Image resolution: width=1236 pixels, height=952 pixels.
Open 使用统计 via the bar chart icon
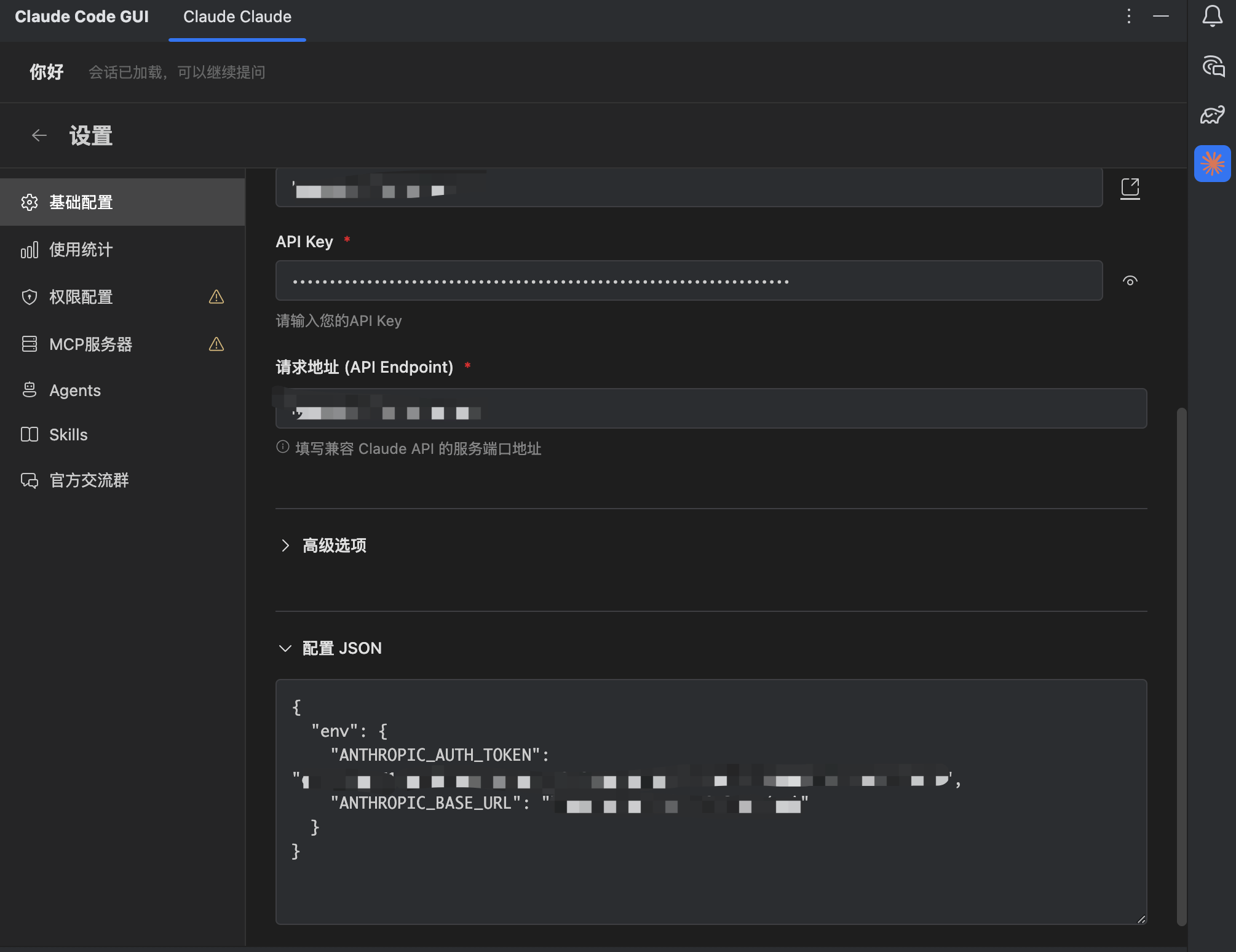coord(29,250)
